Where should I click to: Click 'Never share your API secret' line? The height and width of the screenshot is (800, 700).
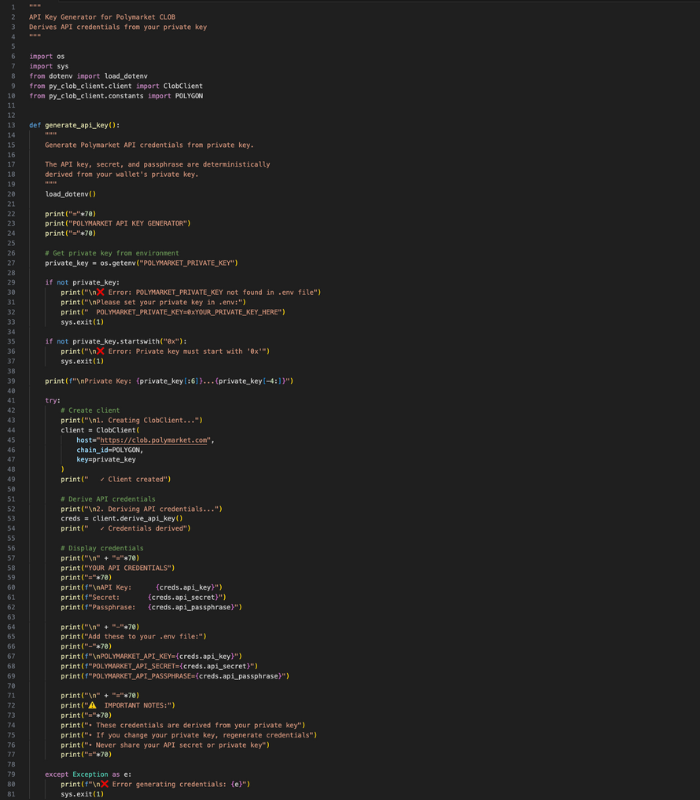(x=165, y=745)
